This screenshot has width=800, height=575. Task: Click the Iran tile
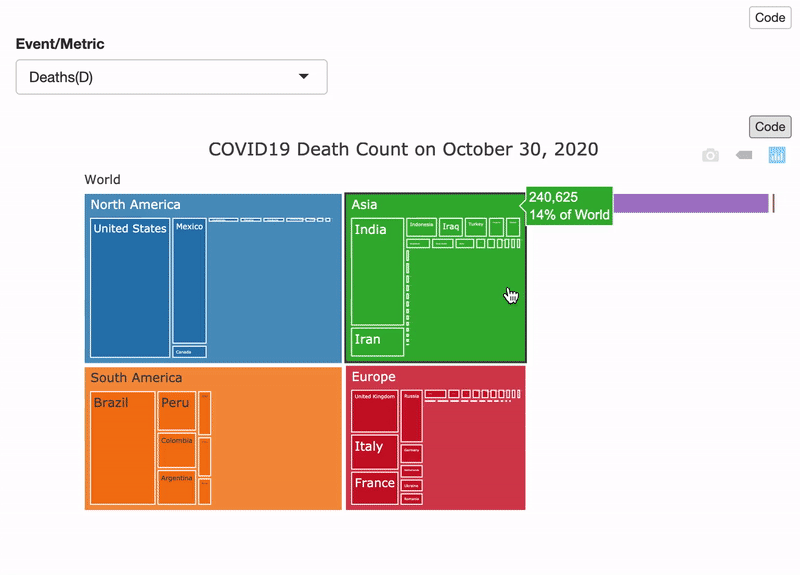pos(377,341)
